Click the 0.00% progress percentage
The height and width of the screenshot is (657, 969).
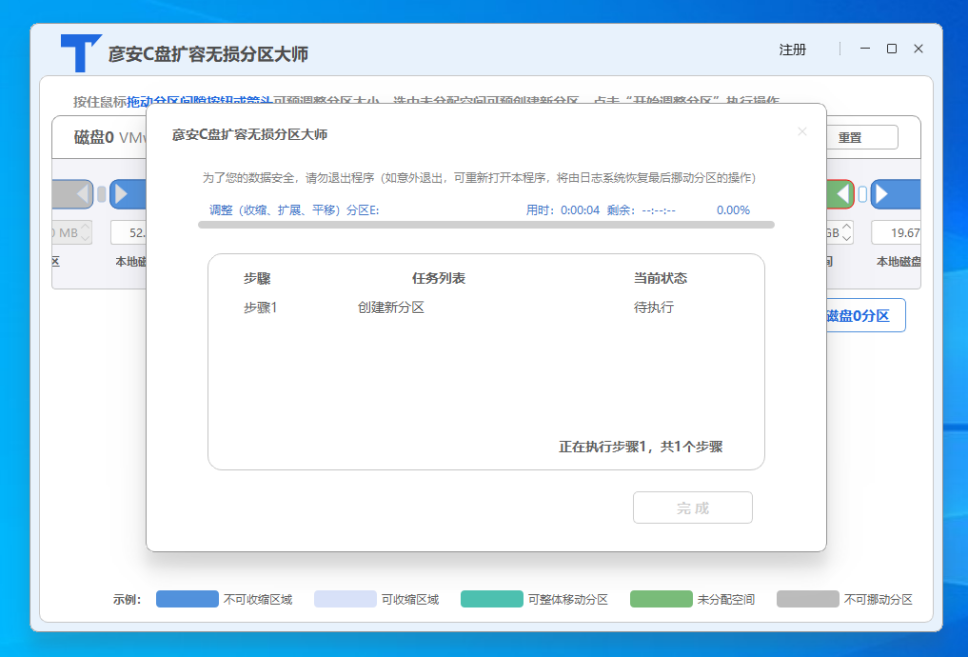pyautogui.click(x=733, y=210)
